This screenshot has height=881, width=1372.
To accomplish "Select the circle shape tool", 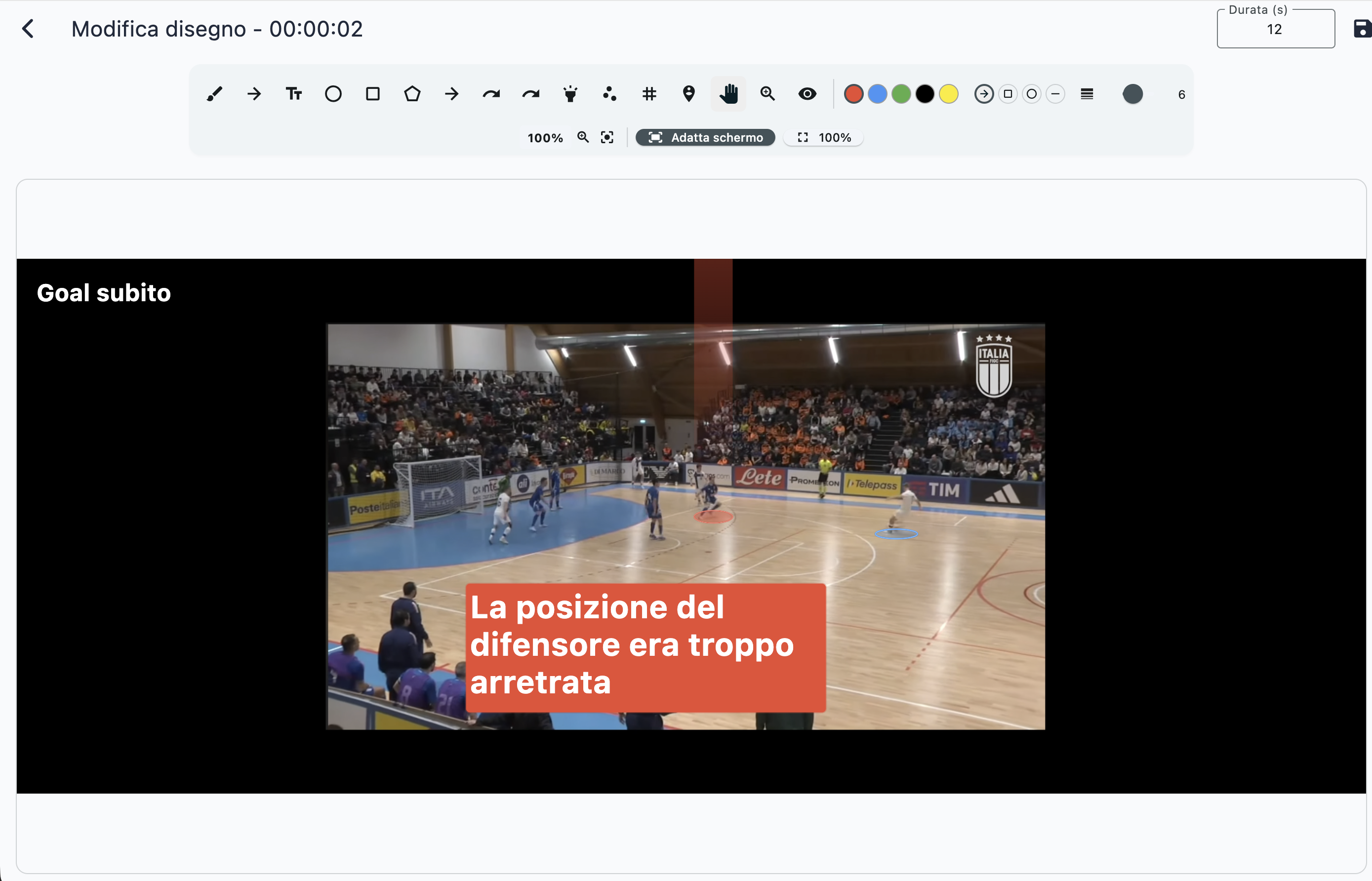I will pyautogui.click(x=333, y=94).
